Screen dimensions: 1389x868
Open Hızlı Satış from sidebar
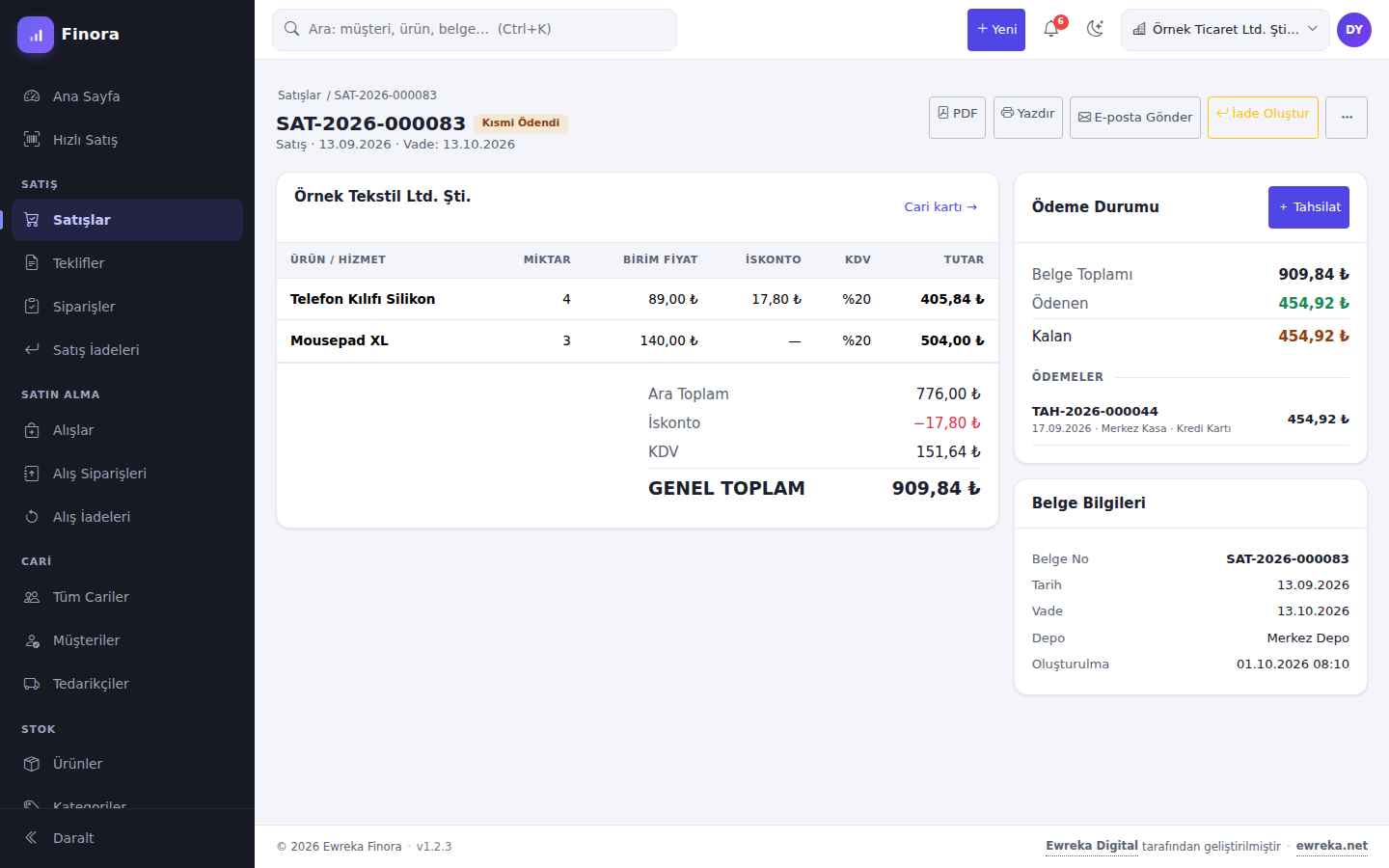(x=127, y=140)
